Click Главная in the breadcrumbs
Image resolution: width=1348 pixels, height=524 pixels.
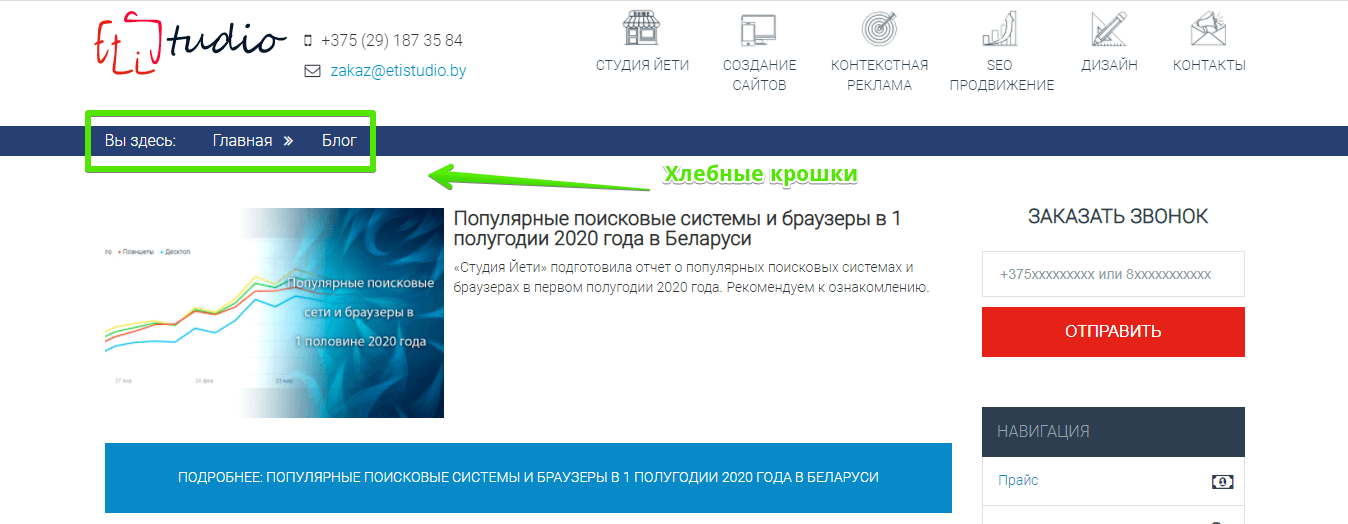[x=242, y=141]
